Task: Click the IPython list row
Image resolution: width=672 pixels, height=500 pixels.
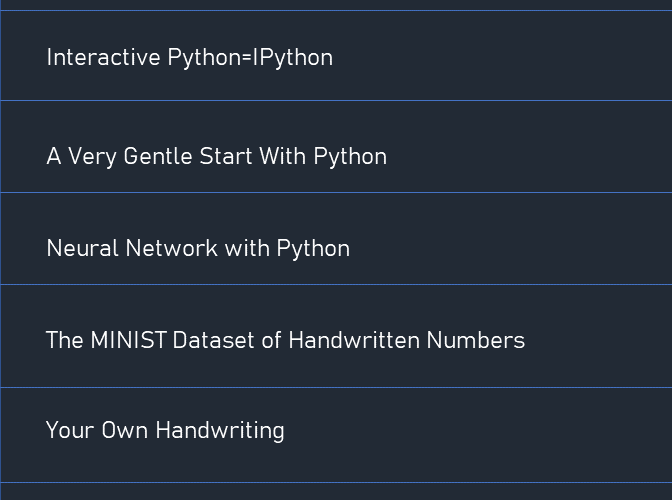Action: (x=189, y=57)
